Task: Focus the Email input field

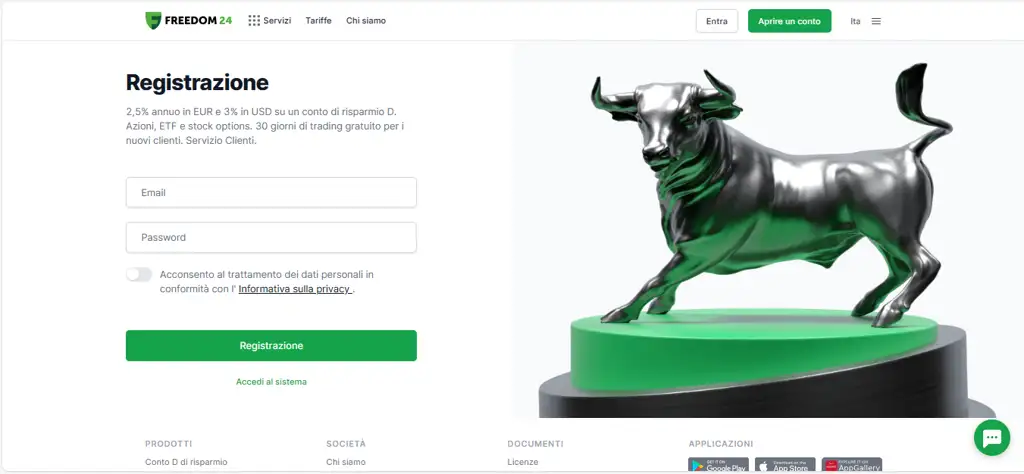Action: [x=271, y=193]
